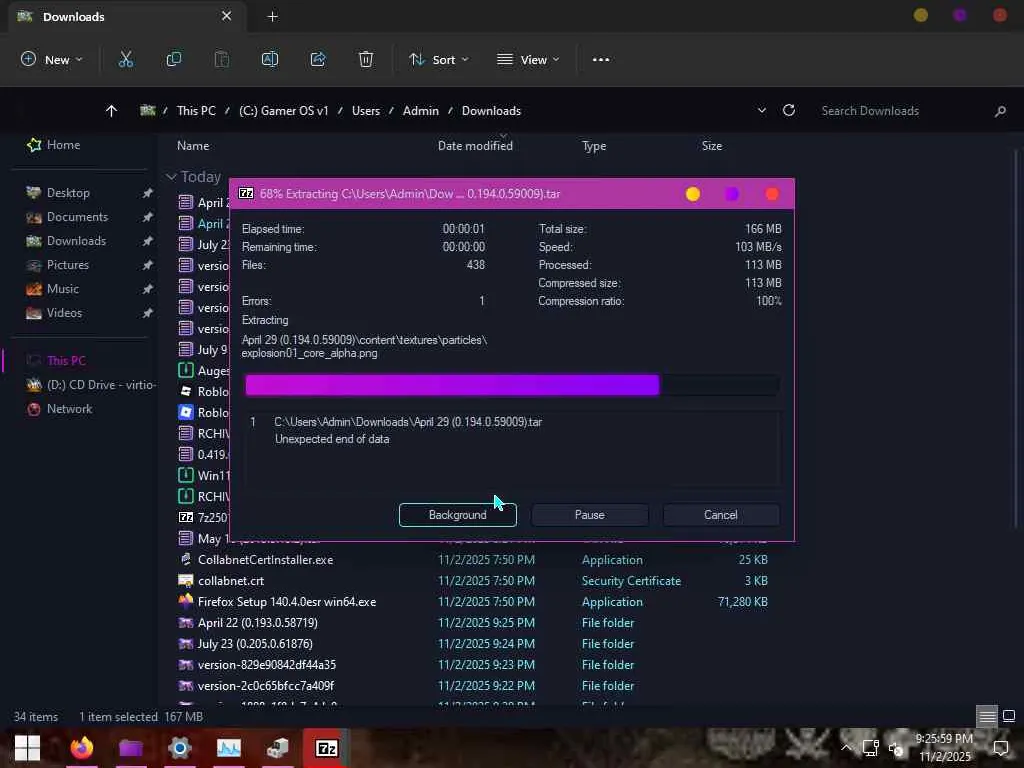Open the Windows Start button
The image size is (1024, 768).
tap(27, 748)
